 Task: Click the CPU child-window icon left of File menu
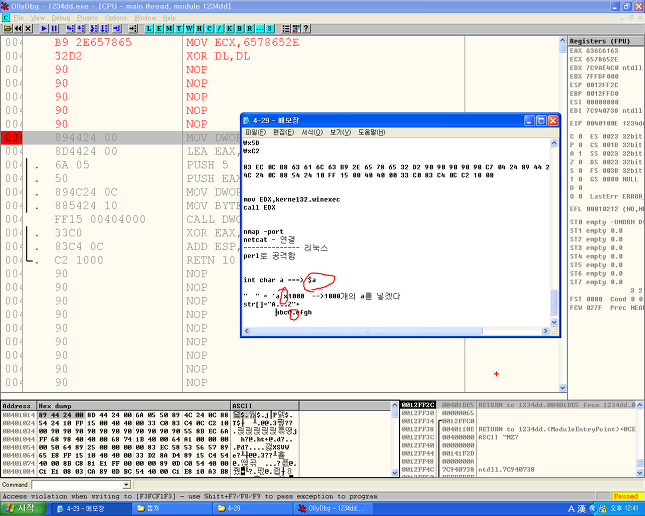tap(6, 18)
